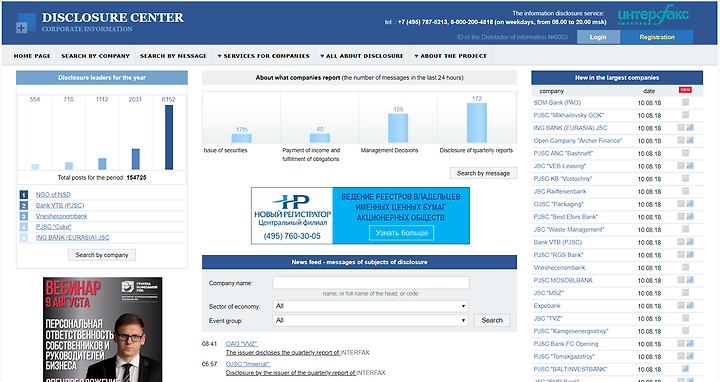This screenshot has height=382, width=720.
Task: Expand Services for Companies menu
Action: tap(264, 56)
